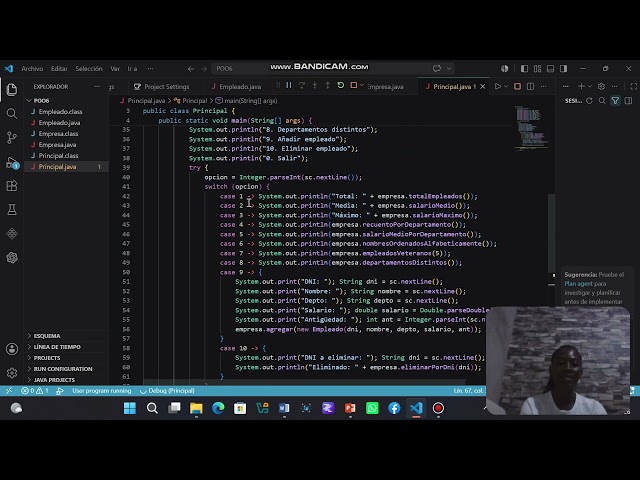Toggle the bottom panel layout button
640x480 pixels.
[550, 69]
